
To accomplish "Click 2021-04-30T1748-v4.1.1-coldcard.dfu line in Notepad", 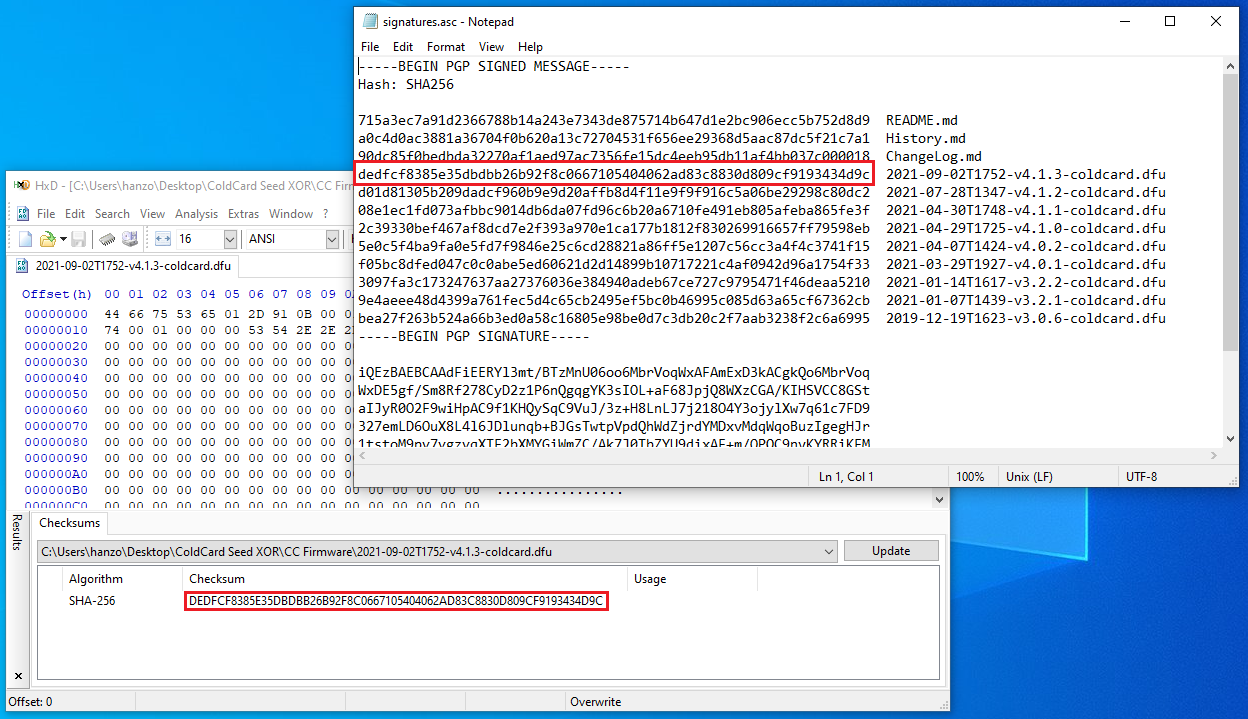I will pyautogui.click(x=1026, y=210).
